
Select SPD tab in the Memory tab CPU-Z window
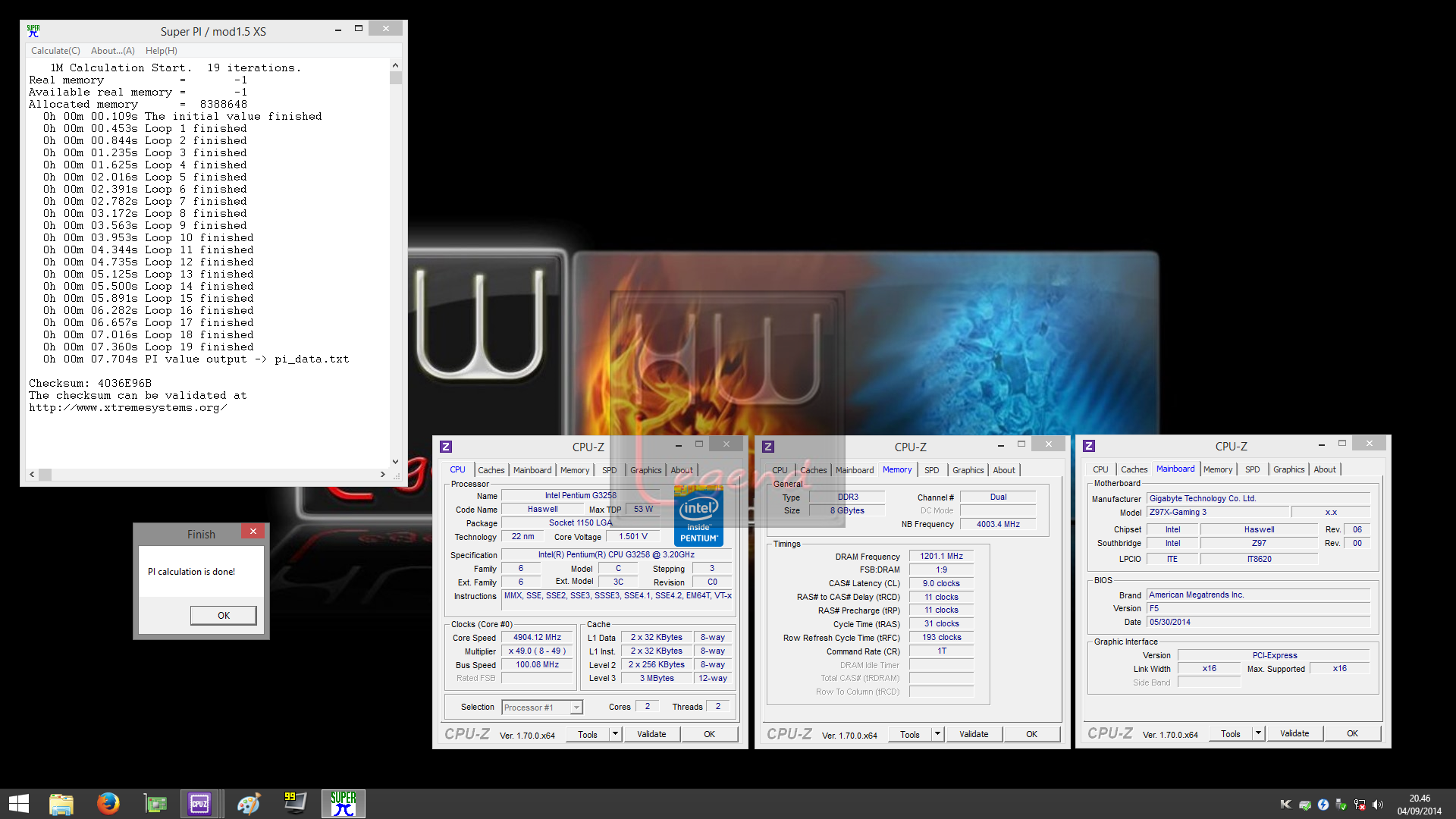click(932, 470)
